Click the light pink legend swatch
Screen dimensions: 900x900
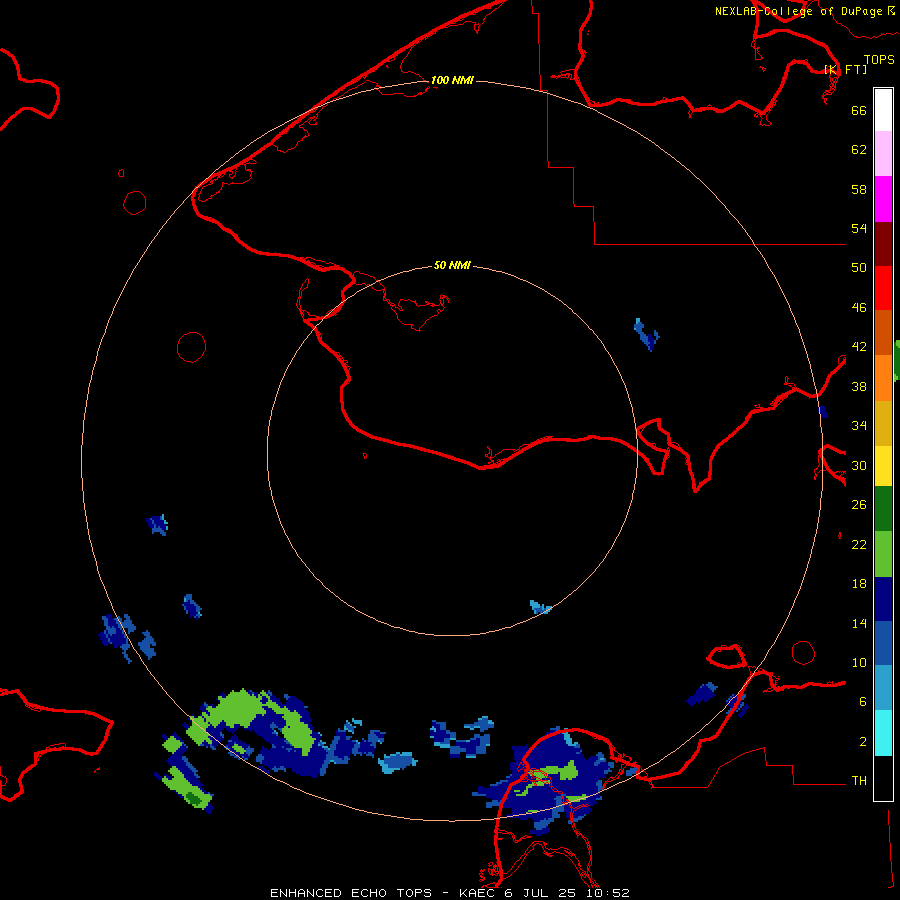(x=883, y=154)
